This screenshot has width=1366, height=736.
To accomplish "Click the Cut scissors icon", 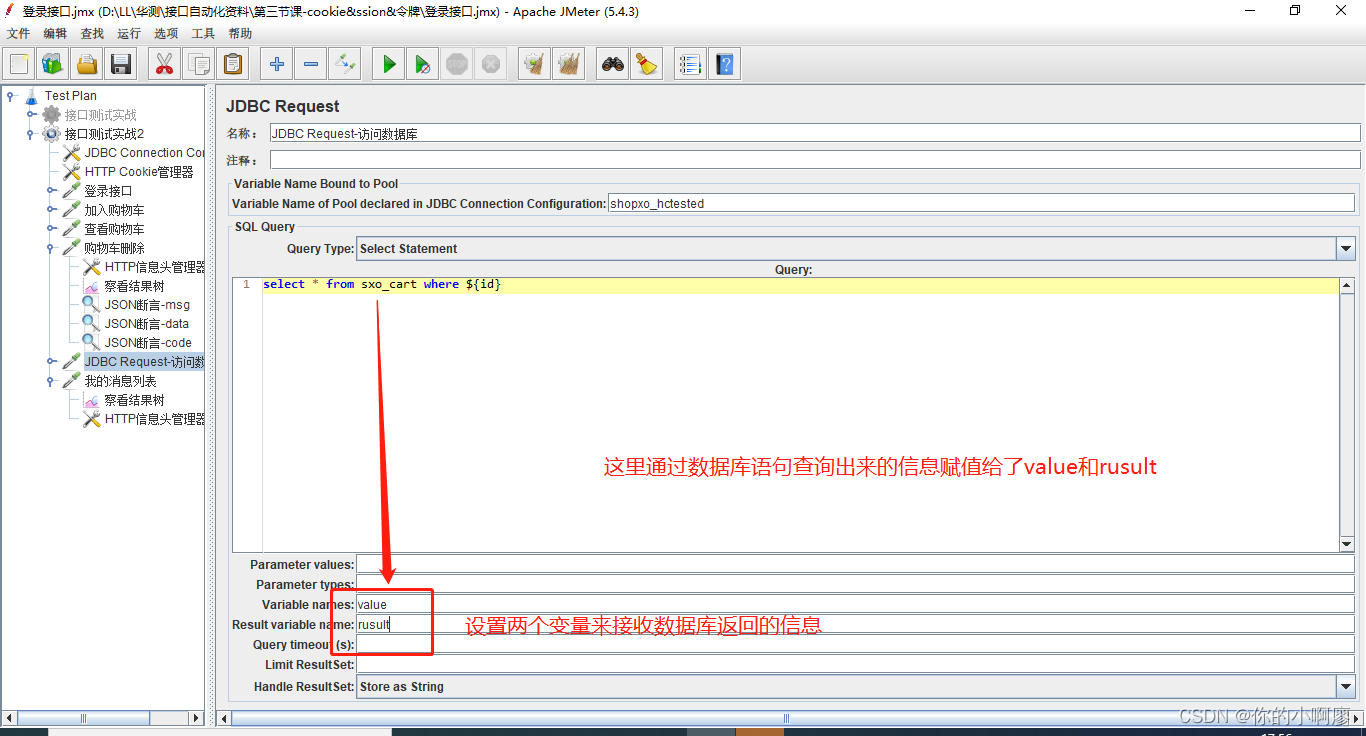I will click(164, 65).
